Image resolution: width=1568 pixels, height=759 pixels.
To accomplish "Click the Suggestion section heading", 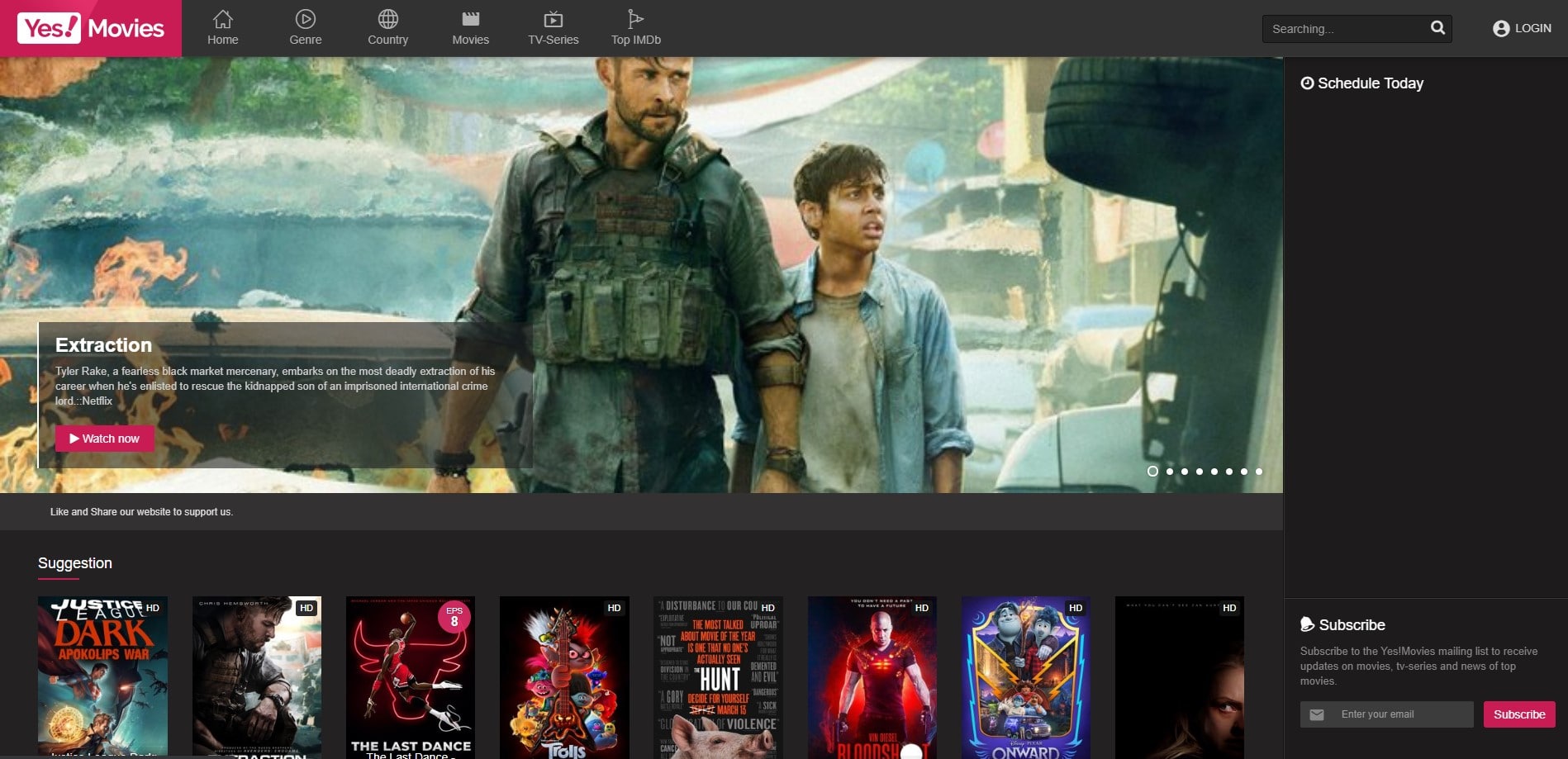I will 75,563.
